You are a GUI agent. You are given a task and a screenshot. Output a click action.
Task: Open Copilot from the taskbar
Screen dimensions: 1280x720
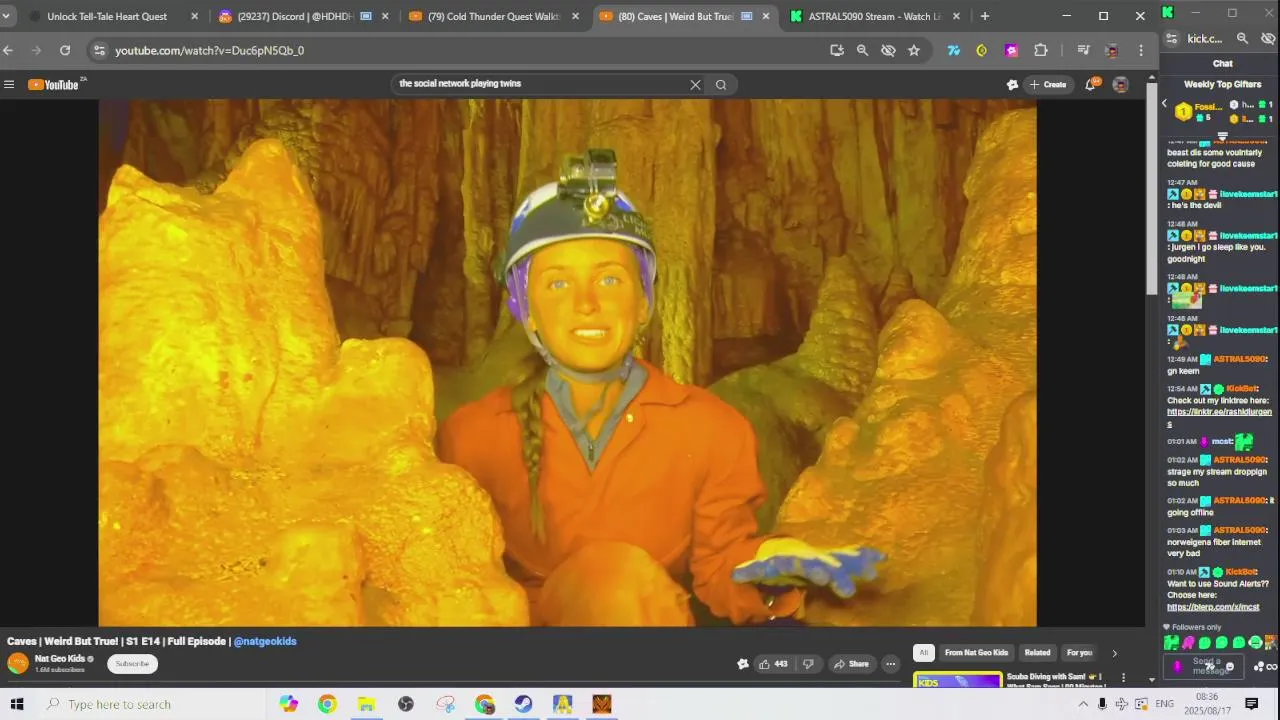(289, 704)
